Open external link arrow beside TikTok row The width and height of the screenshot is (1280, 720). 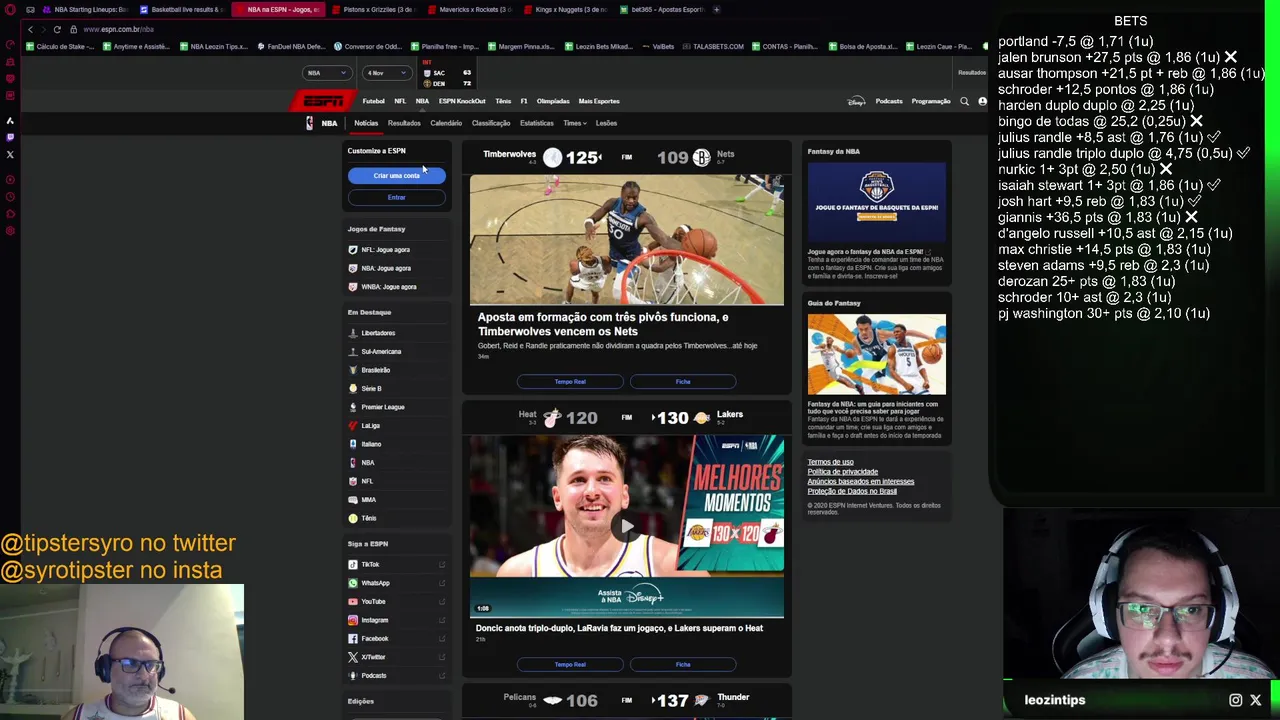[442, 565]
